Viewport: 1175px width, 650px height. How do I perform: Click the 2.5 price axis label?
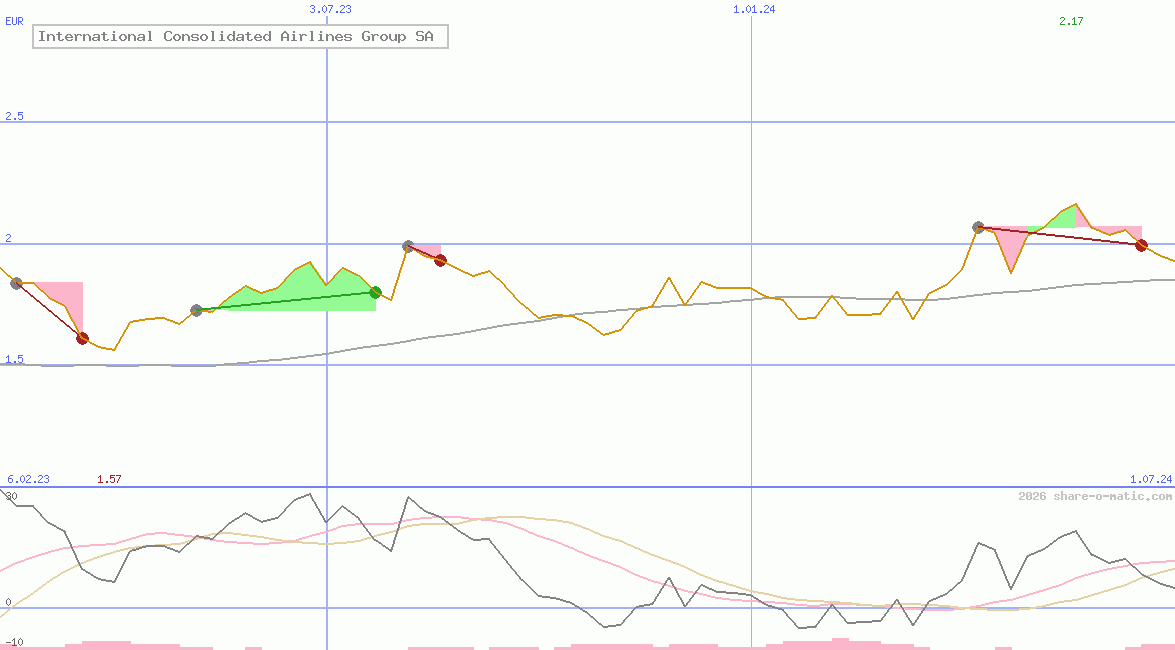14,117
